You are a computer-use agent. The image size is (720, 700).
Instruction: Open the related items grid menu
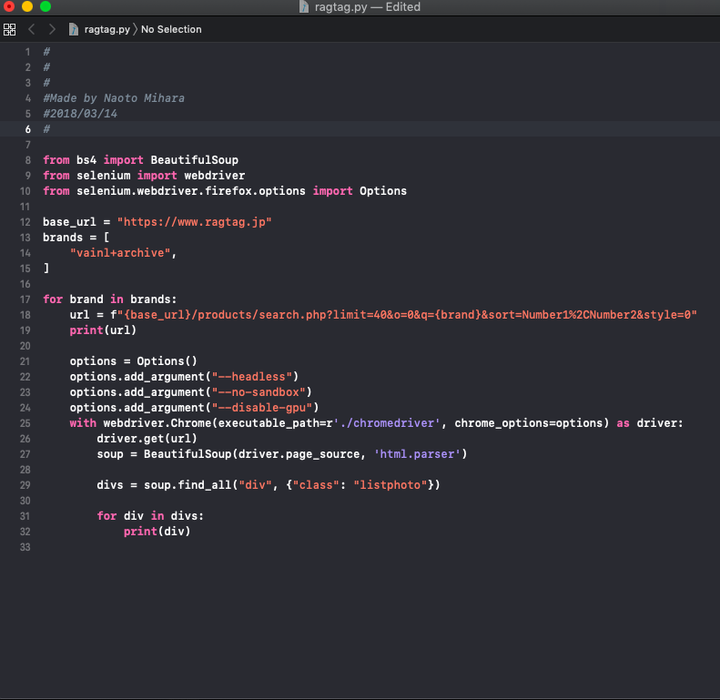coord(10,30)
